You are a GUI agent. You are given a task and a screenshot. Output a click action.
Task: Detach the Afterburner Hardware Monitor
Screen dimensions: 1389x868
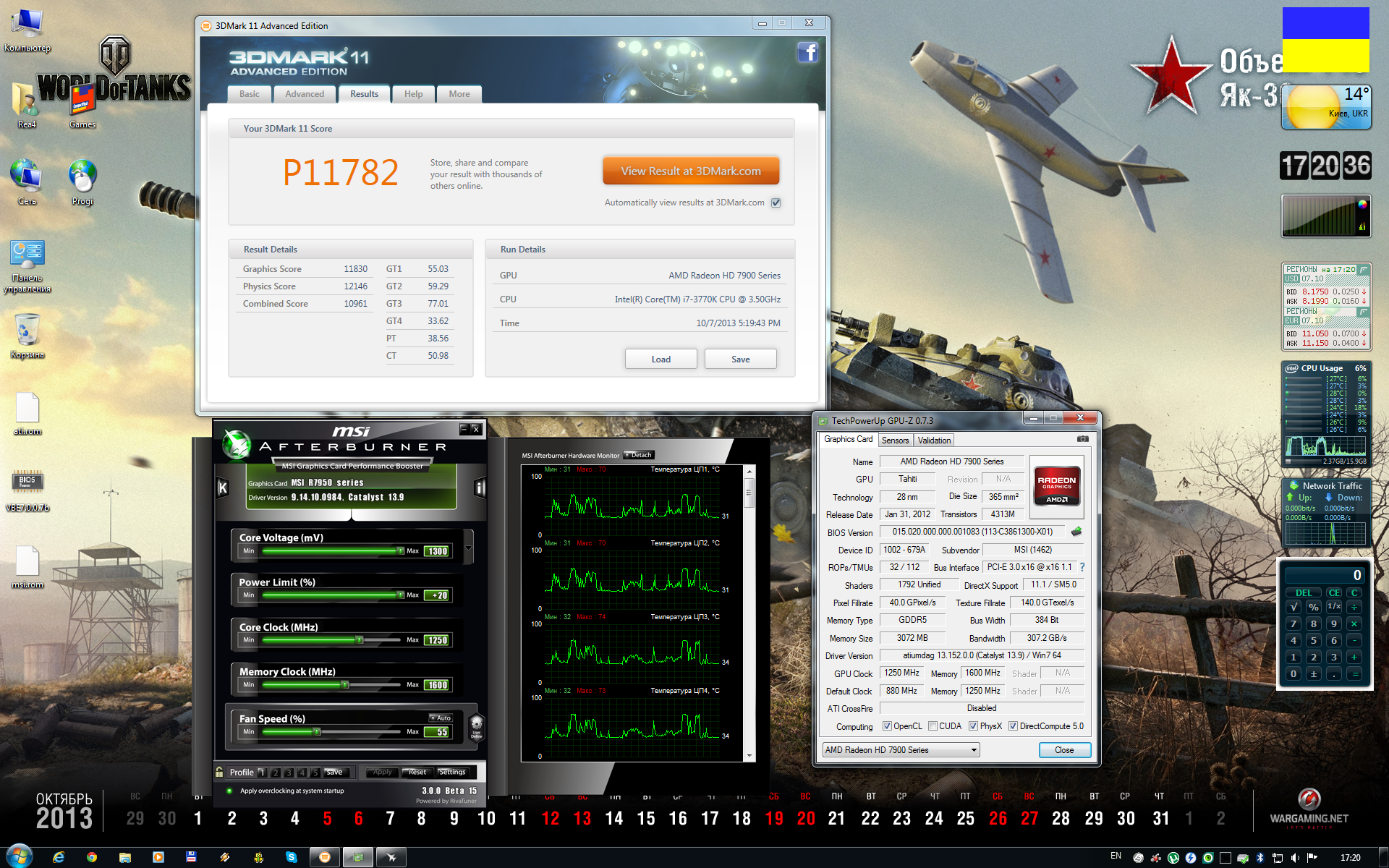click(640, 455)
